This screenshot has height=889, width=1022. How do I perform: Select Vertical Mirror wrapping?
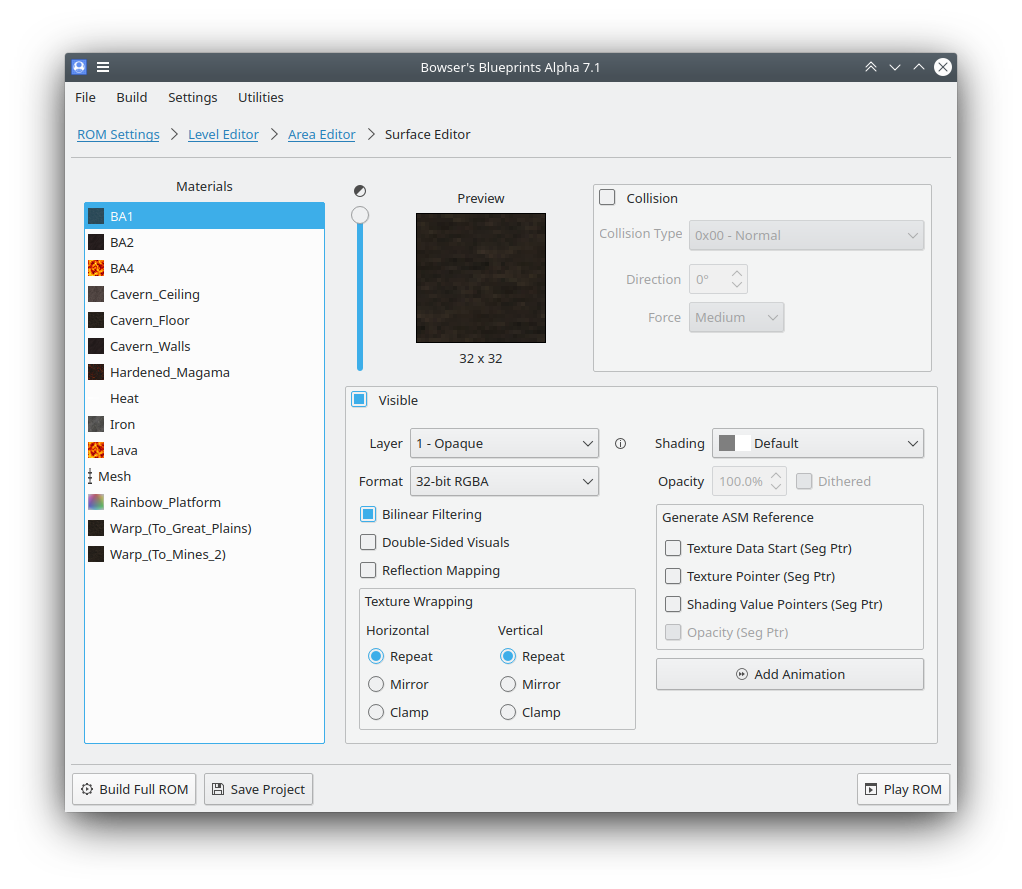coord(508,684)
